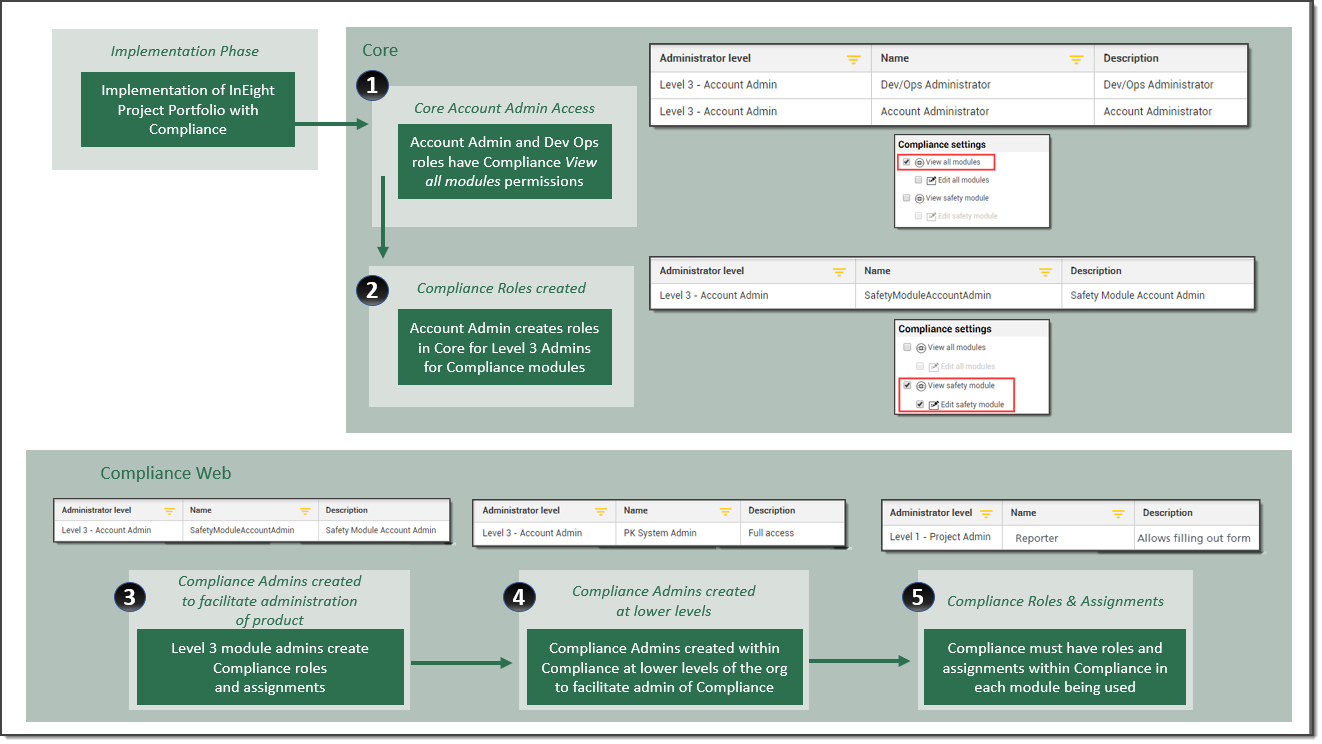Click Description header in Reporter table
Image resolution: width=1322 pixels, height=744 pixels.
pos(1168,513)
